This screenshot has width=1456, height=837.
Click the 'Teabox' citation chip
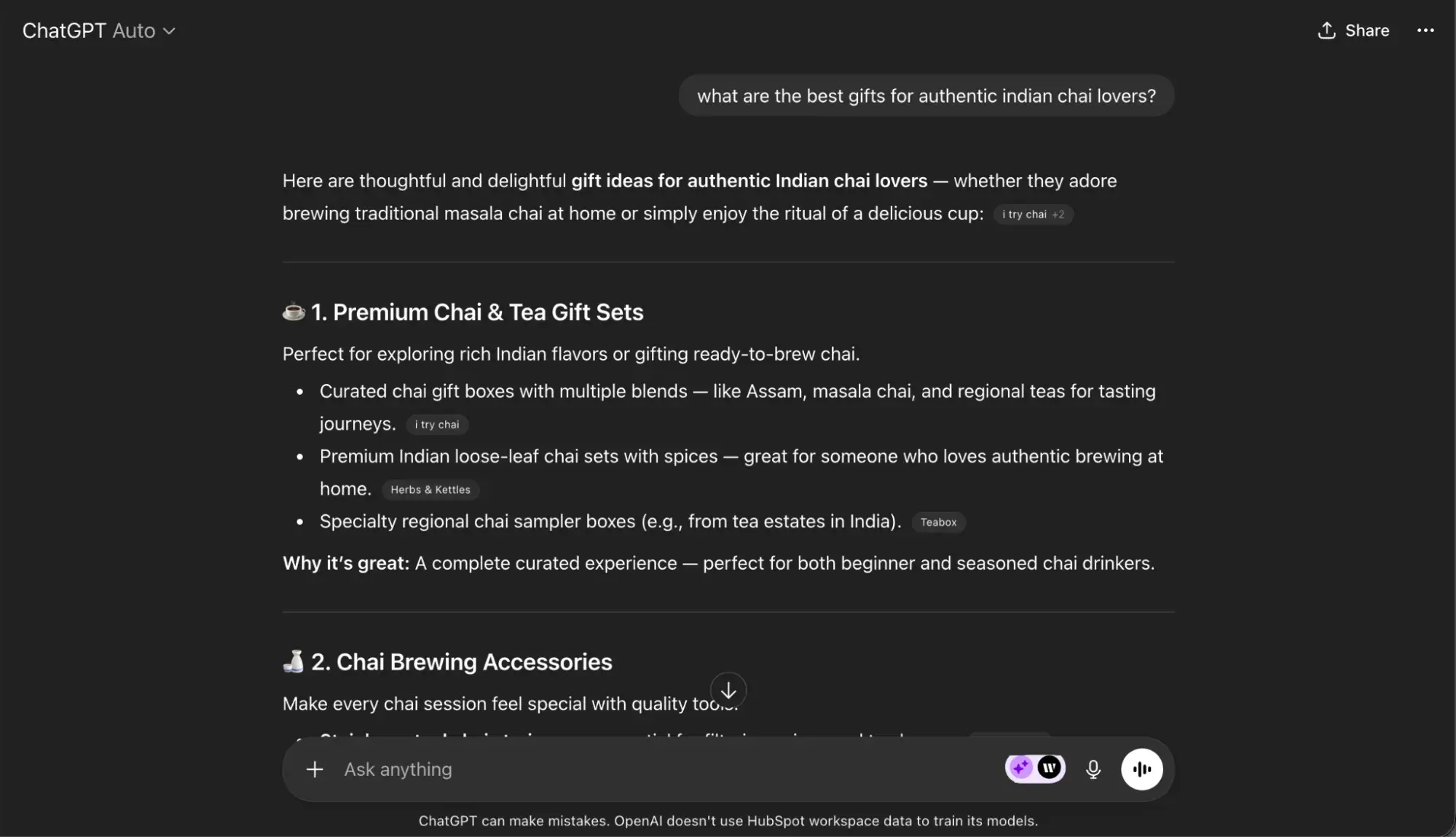pos(938,522)
